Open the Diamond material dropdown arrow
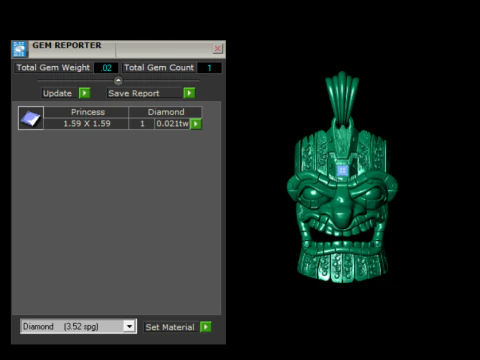 click(x=129, y=326)
